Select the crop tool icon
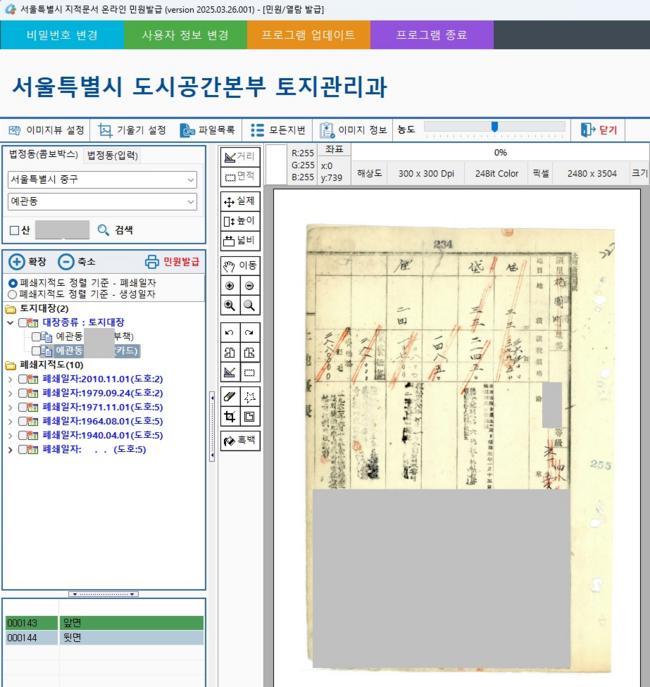Screen dimensions: 650x687 coord(229,417)
